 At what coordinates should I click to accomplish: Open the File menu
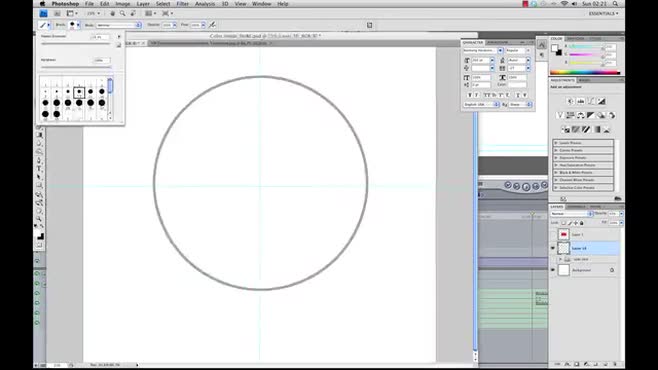tap(89, 4)
